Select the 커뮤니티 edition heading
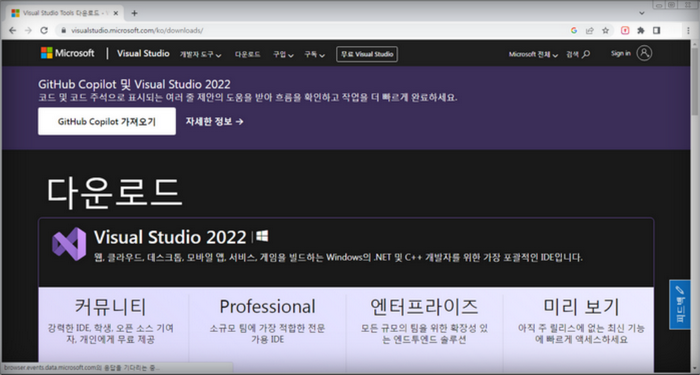Image resolution: width=700 pixels, height=375 pixels. (110, 307)
